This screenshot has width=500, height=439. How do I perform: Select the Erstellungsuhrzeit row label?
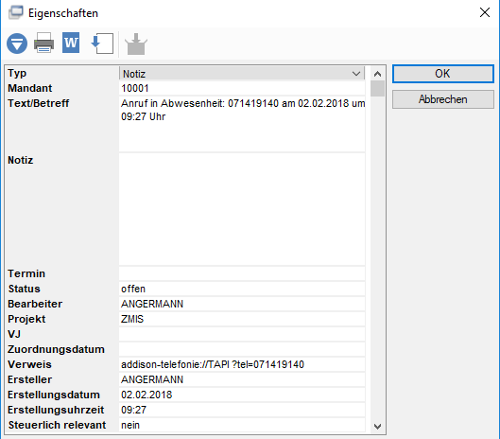(56, 410)
